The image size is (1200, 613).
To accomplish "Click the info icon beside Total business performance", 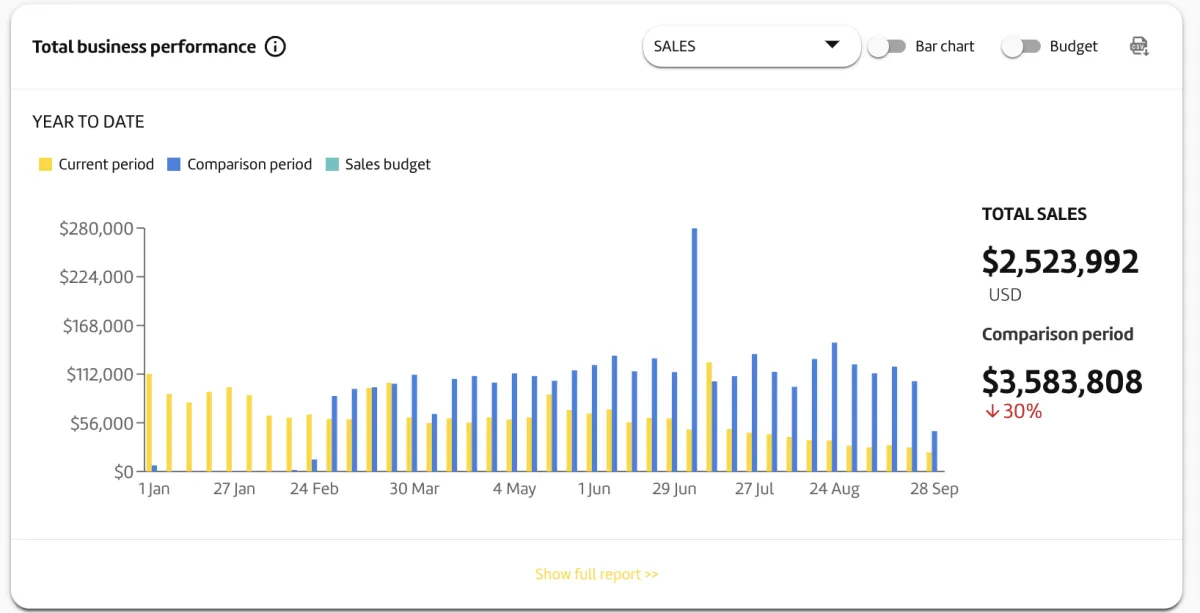I will (x=275, y=47).
